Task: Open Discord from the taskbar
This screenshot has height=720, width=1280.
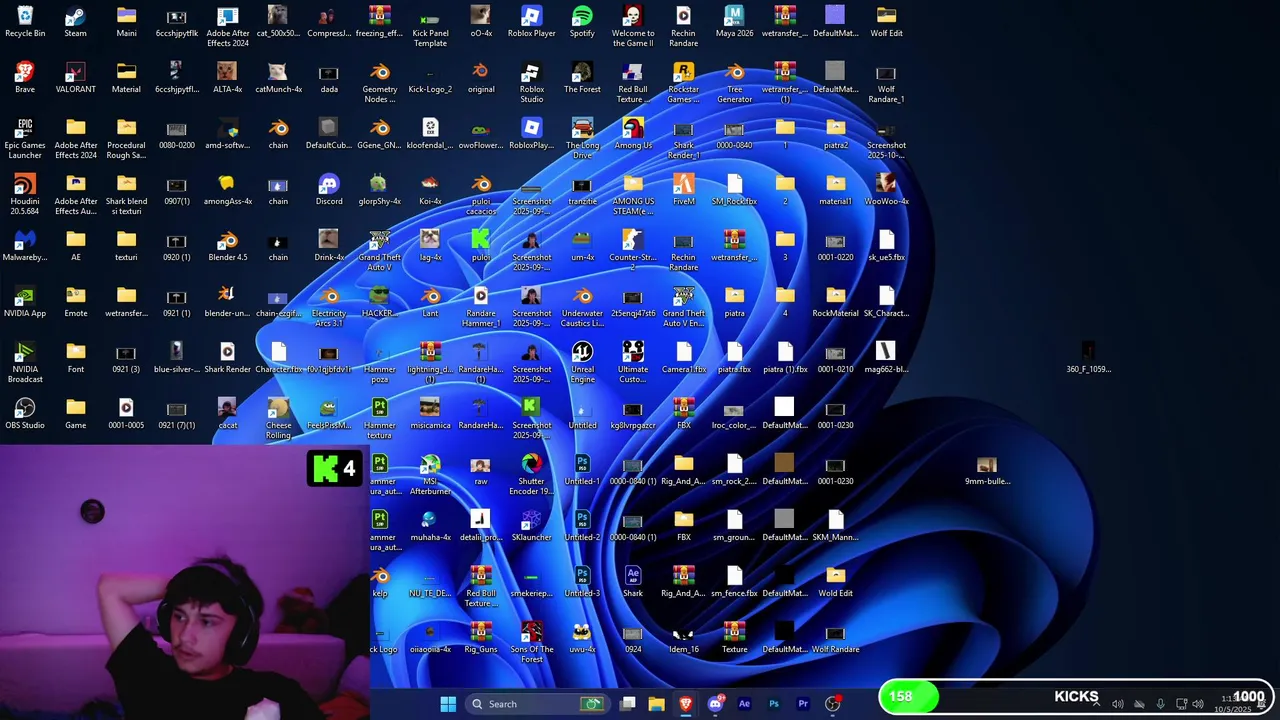Action: pos(715,704)
